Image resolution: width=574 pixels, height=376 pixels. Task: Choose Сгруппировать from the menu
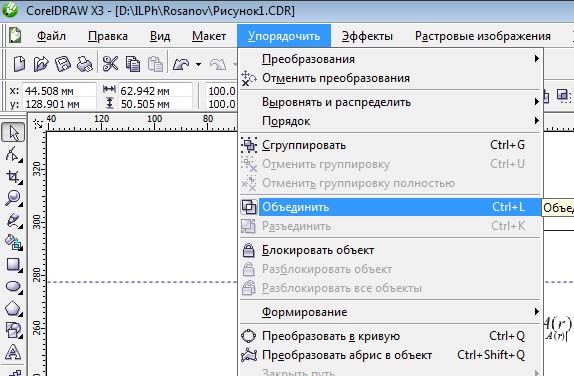[x=390, y=145]
